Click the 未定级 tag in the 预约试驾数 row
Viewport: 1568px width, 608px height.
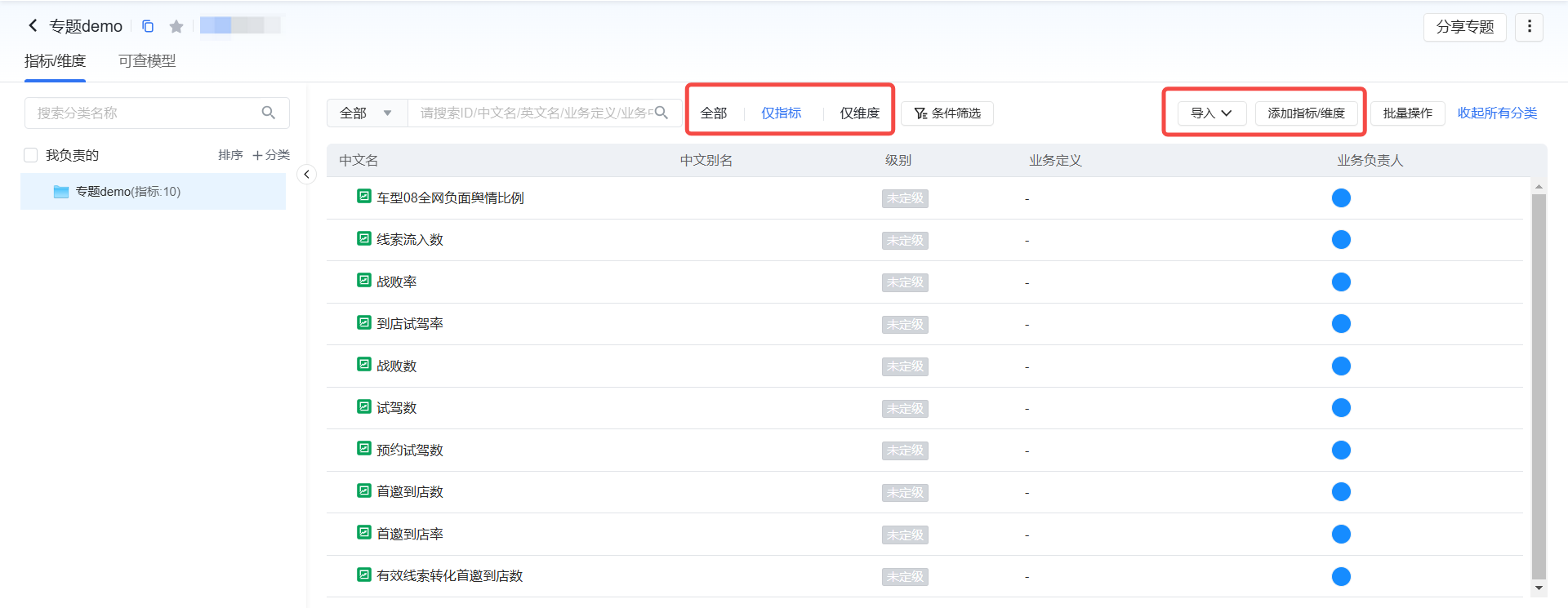pyautogui.click(x=905, y=450)
